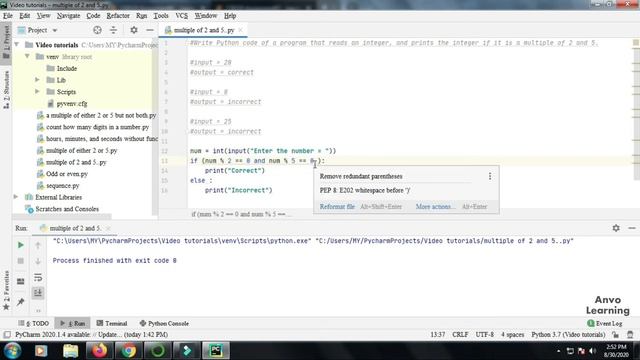This screenshot has height=360, width=640.
Task: Click the 13:37 caret position indicator
Action: pyautogui.click(x=438, y=335)
